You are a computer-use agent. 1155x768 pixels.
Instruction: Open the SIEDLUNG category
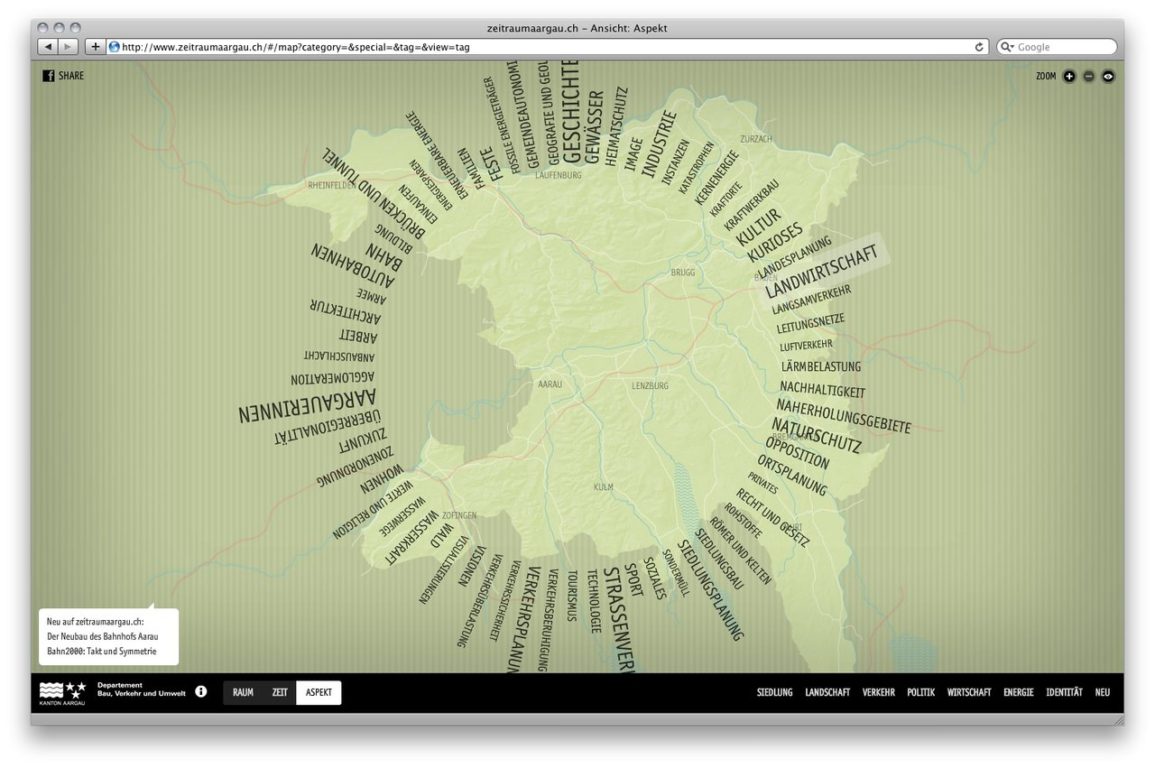tap(775, 692)
